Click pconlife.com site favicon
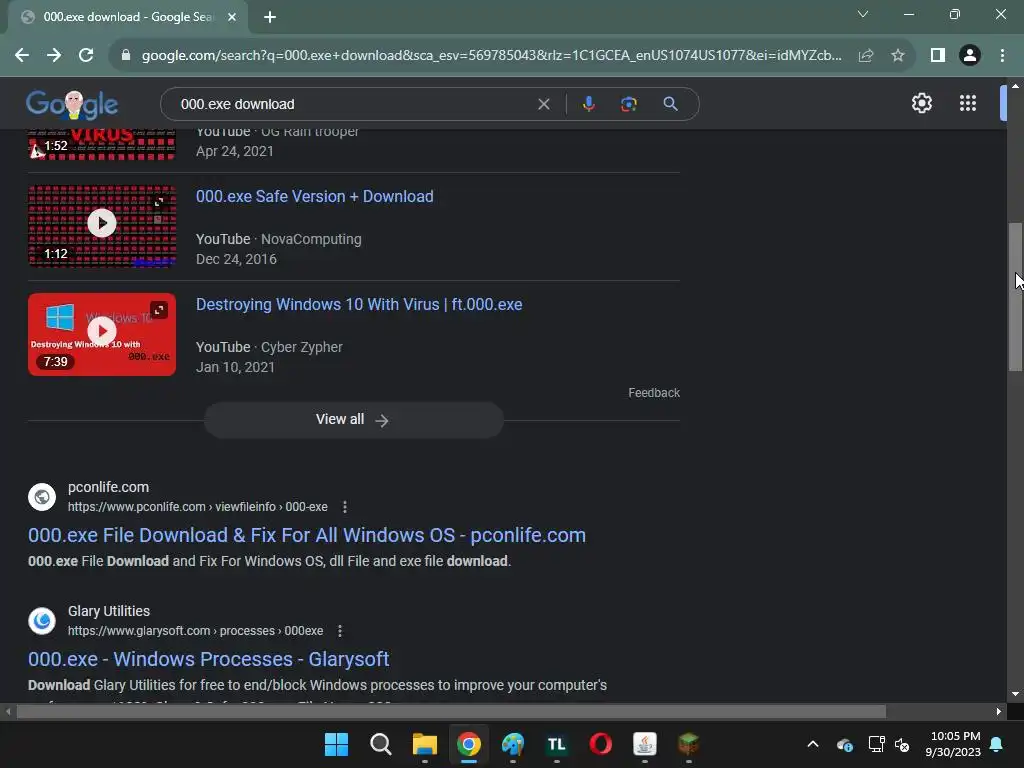 42,497
